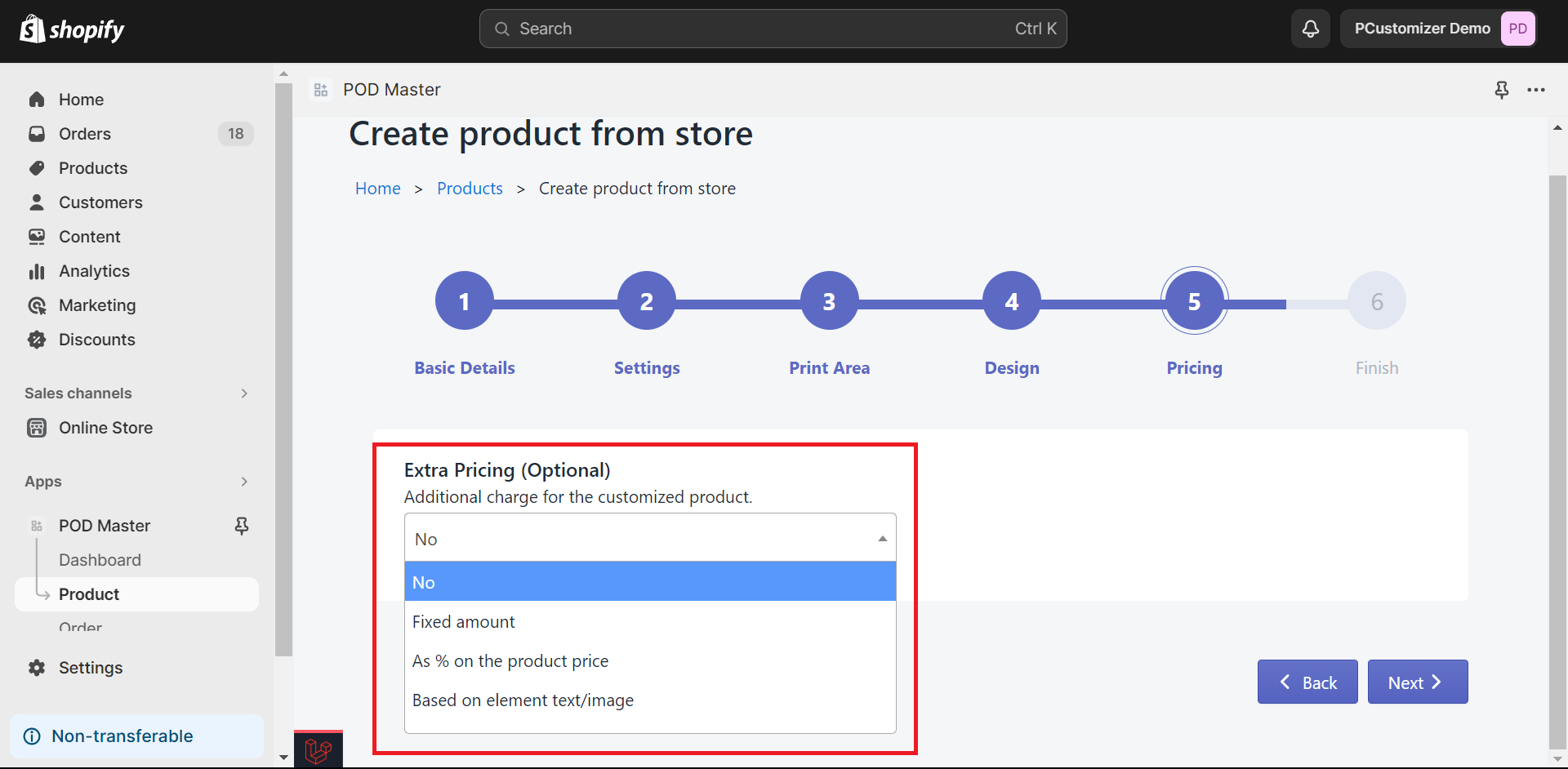Click the Content icon in sidebar
1568x769 pixels.
37,237
